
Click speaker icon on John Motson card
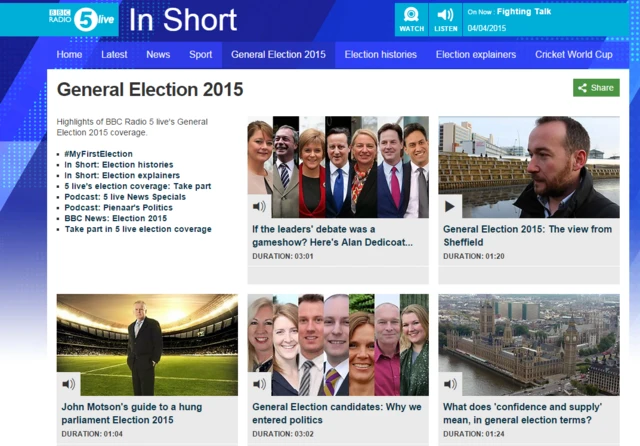pos(68,384)
